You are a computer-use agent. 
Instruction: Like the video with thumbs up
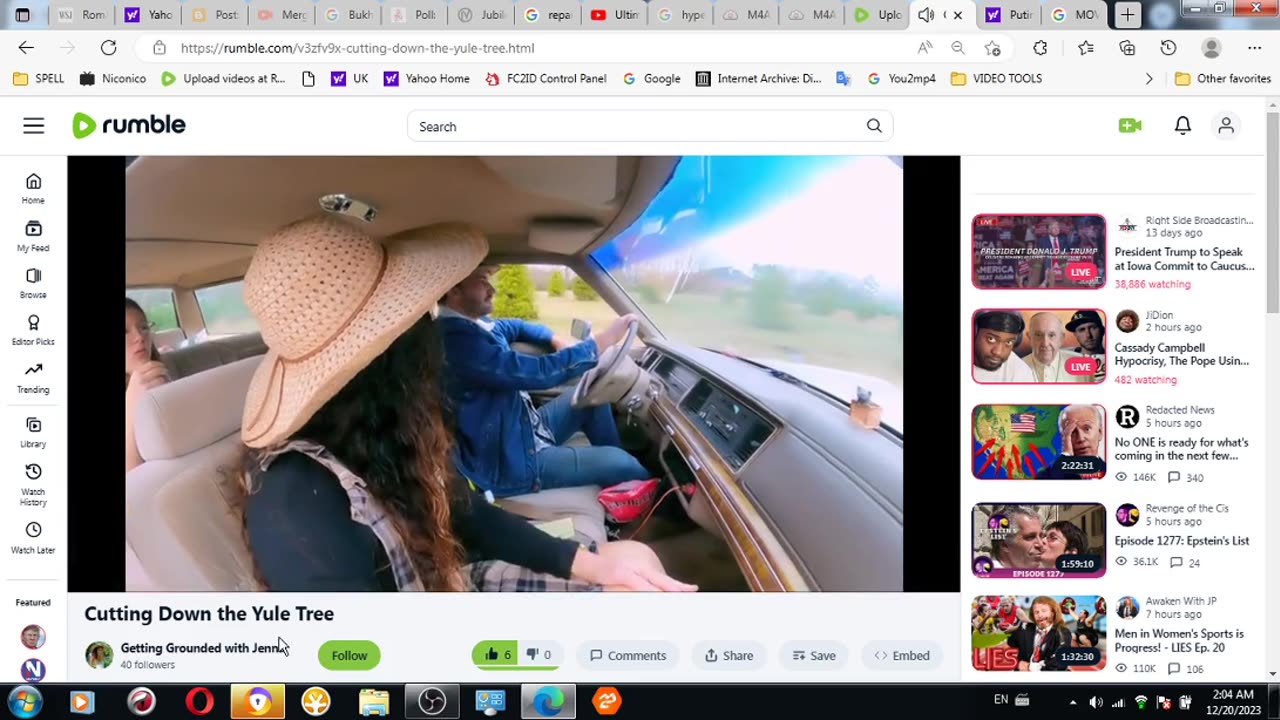click(497, 655)
